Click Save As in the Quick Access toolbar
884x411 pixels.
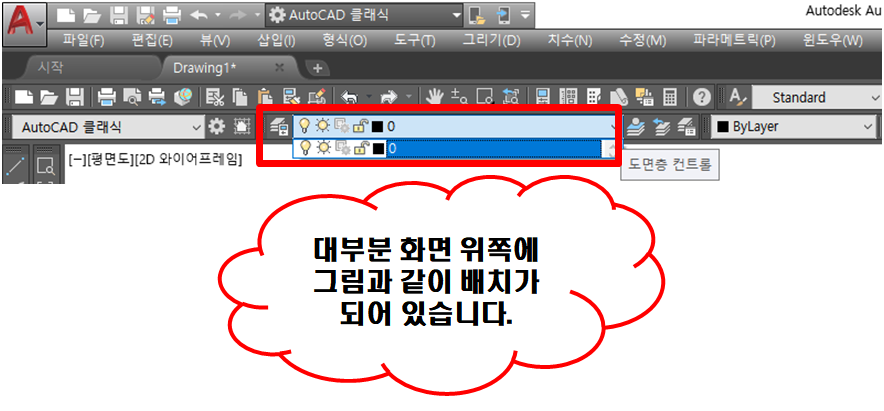tap(145, 15)
